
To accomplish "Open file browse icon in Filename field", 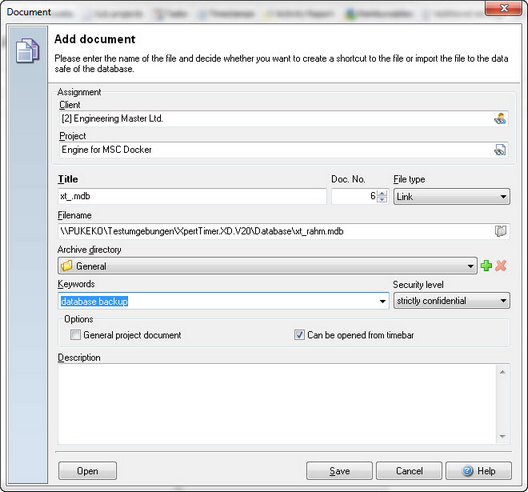I will point(501,231).
